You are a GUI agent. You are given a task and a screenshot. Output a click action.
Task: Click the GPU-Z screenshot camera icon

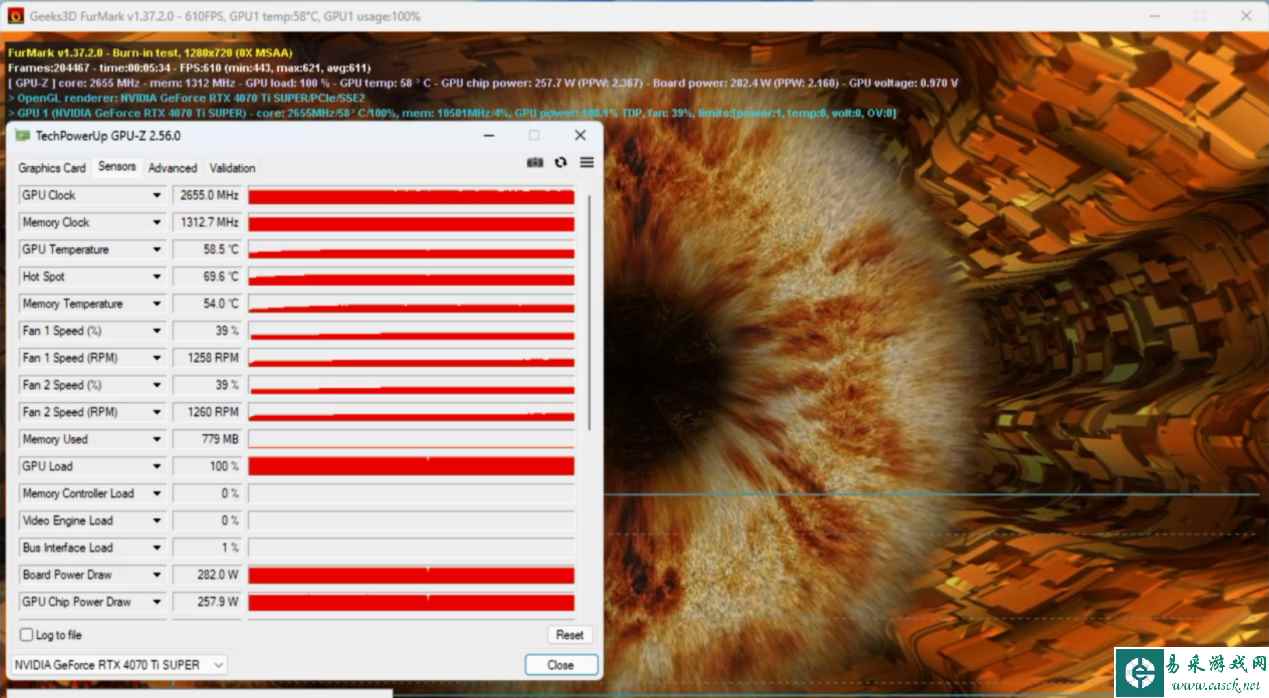point(535,162)
